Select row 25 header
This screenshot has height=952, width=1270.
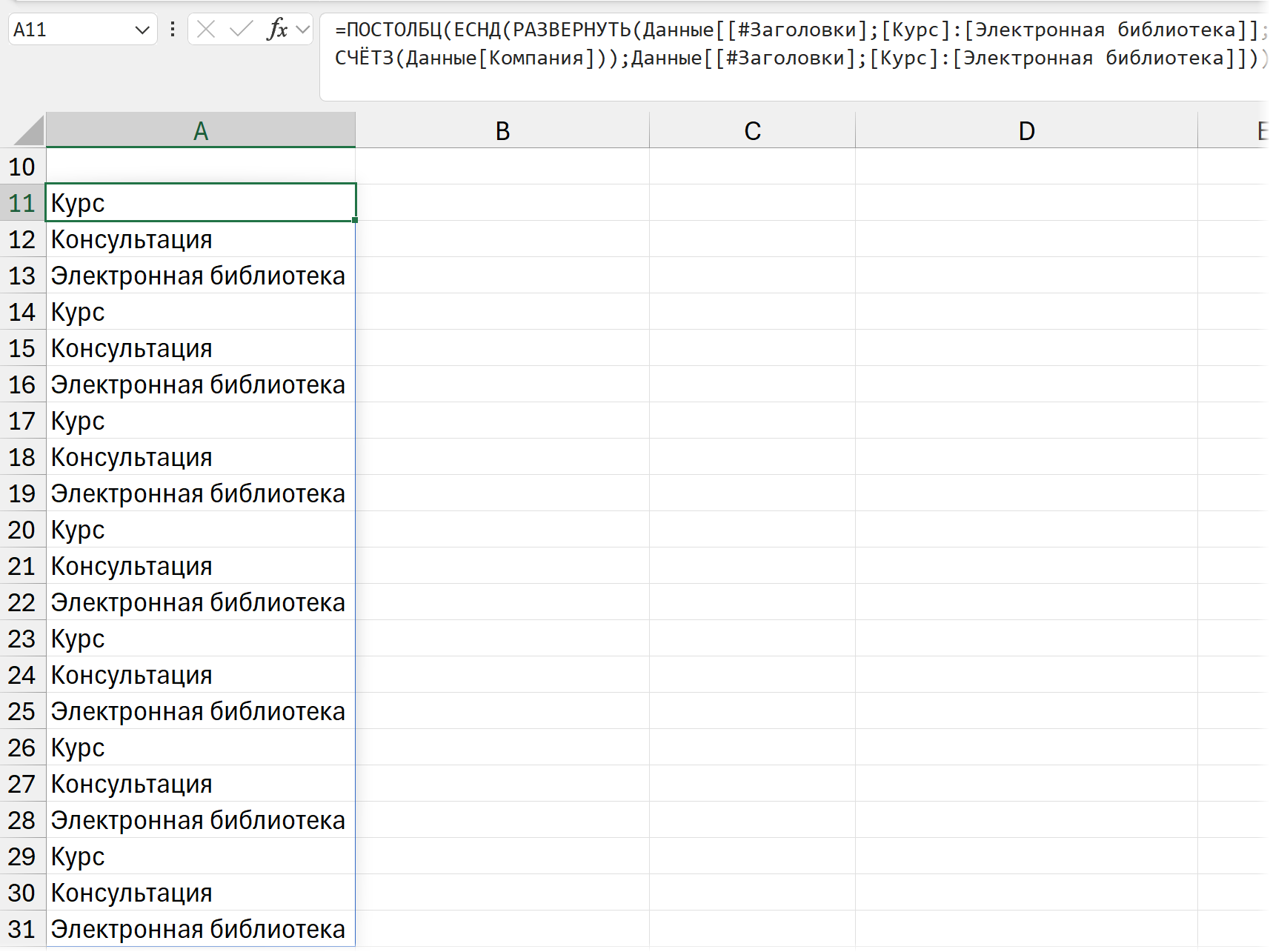(x=22, y=711)
